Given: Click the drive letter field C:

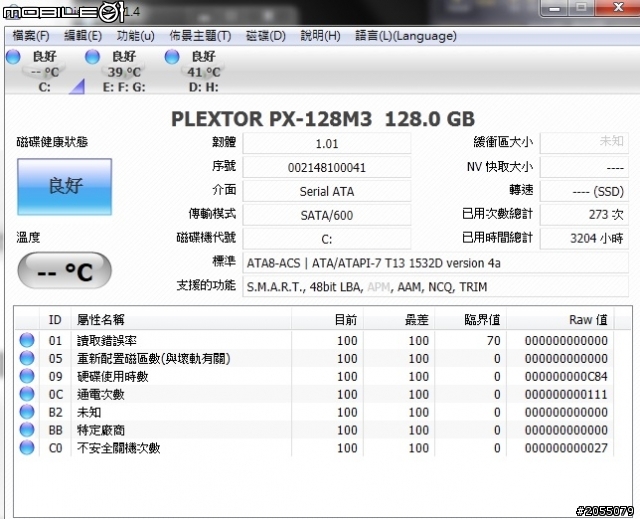Looking at the screenshot, I should point(327,239).
